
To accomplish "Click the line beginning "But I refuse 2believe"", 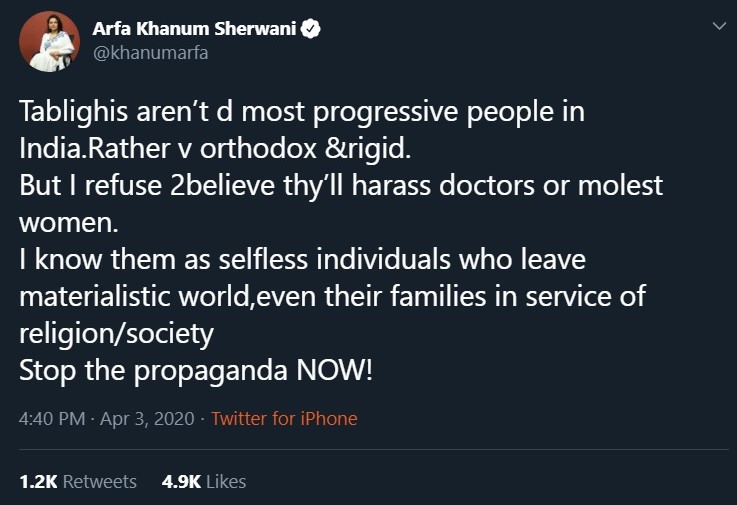I will (x=341, y=185).
